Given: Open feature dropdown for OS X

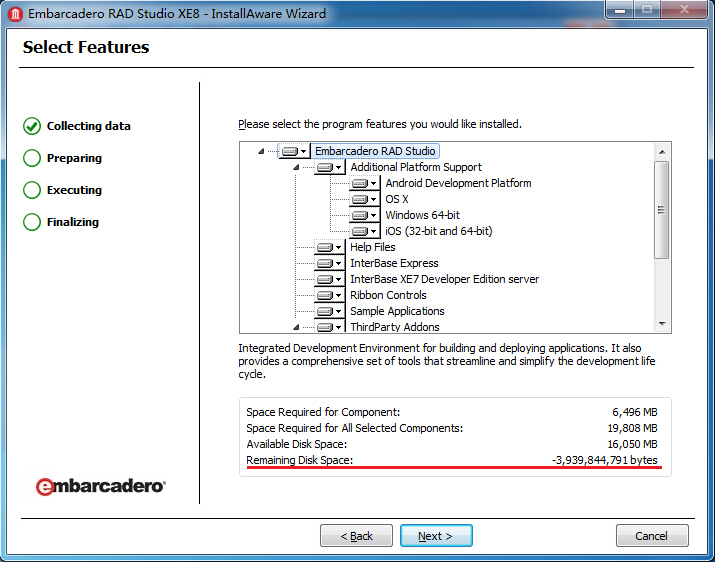Looking at the screenshot, I should 364,199.
